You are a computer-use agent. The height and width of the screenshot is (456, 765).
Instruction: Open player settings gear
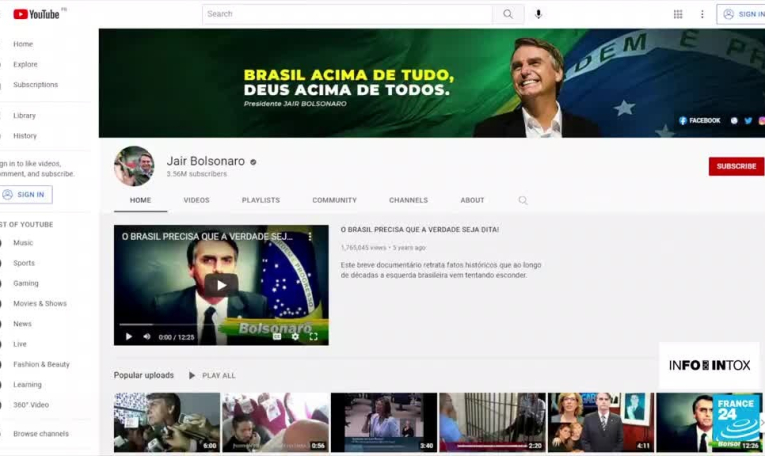[x=295, y=337]
